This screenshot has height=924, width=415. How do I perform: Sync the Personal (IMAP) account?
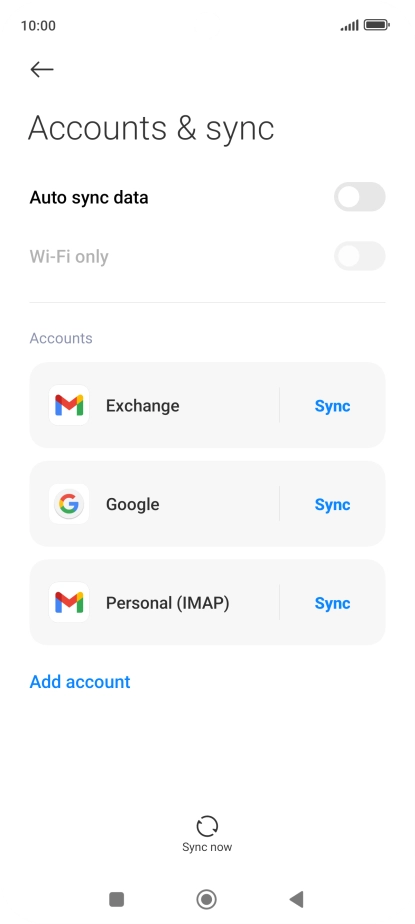point(332,603)
